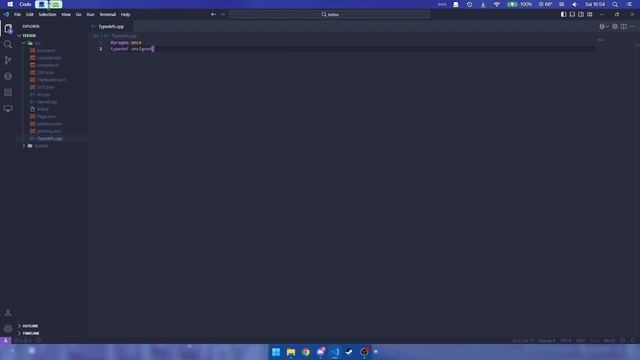
Task: Open Google Chrome from the taskbar
Action: [306, 352]
